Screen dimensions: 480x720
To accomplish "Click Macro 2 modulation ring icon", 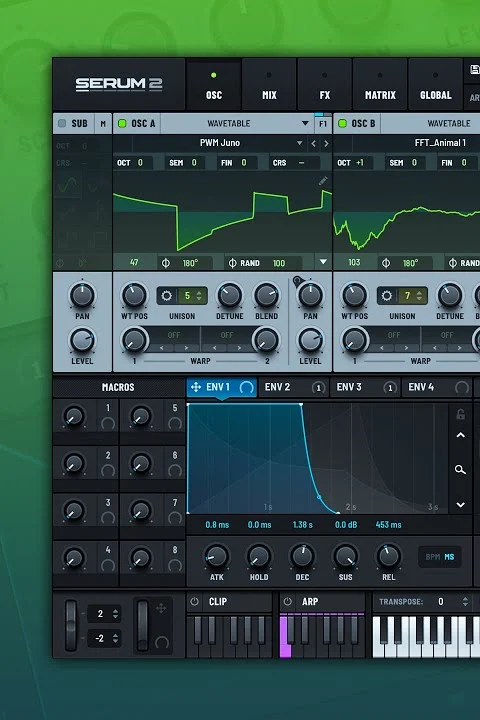I will click(x=108, y=471).
